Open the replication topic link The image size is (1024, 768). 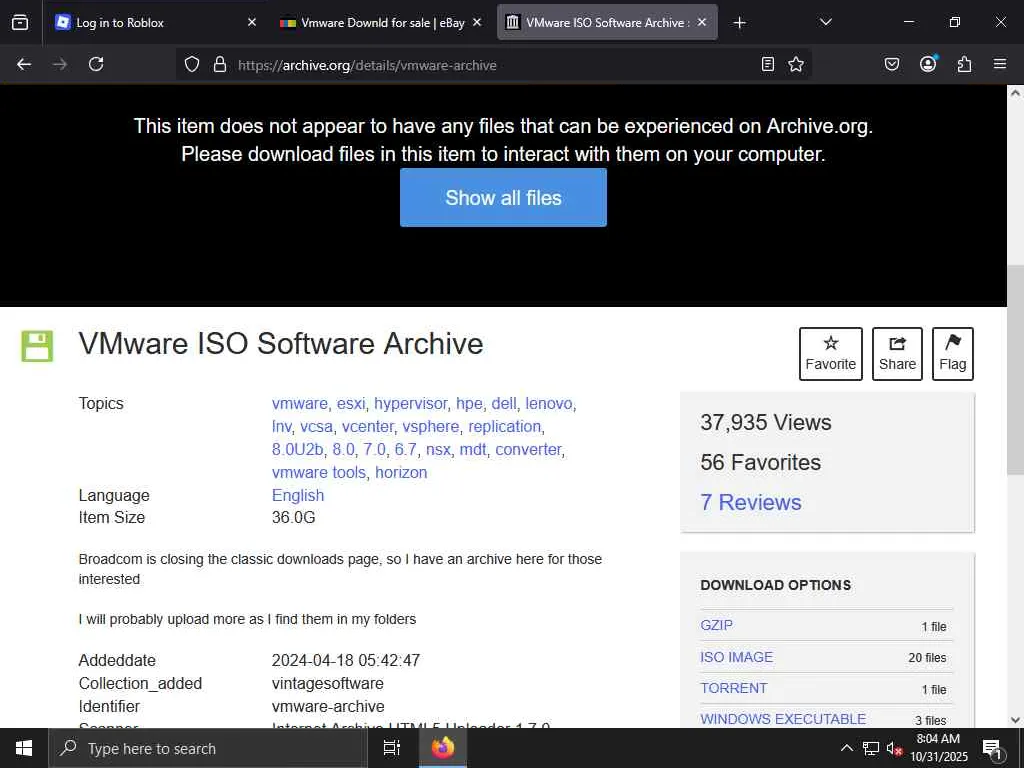coord(505,426)
